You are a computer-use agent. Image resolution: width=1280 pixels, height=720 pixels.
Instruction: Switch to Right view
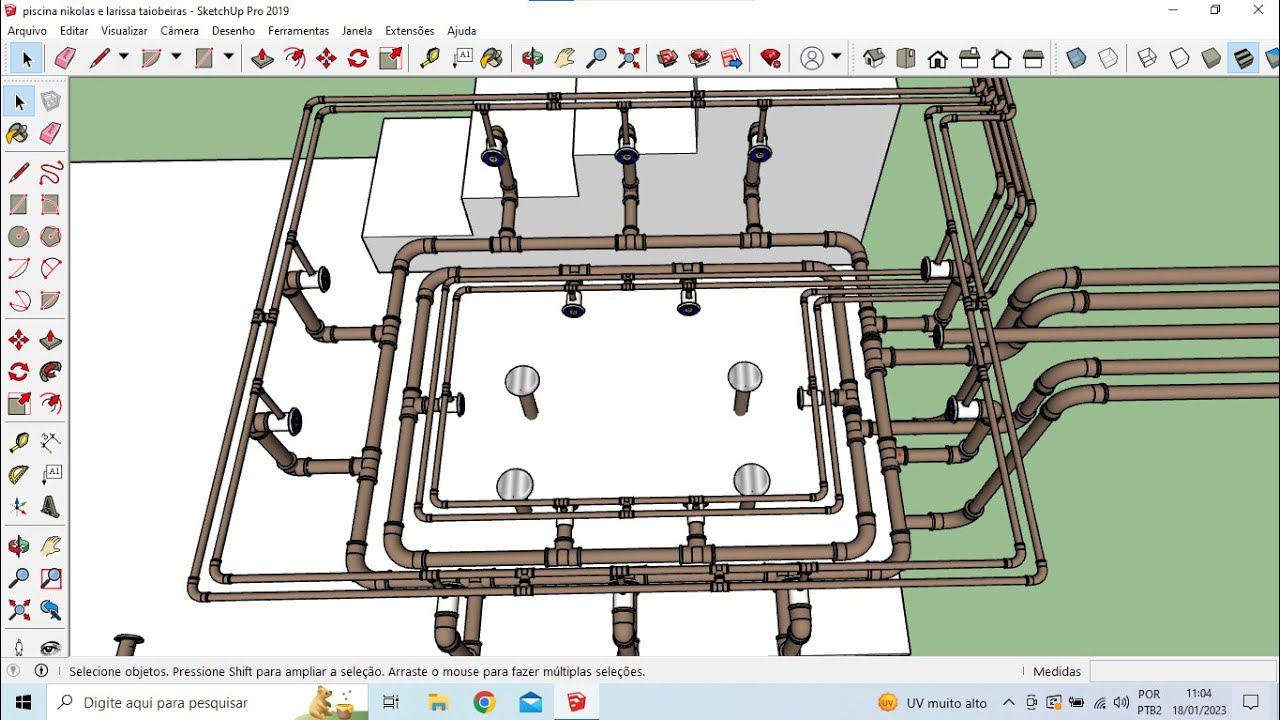(x=970, y=58)
